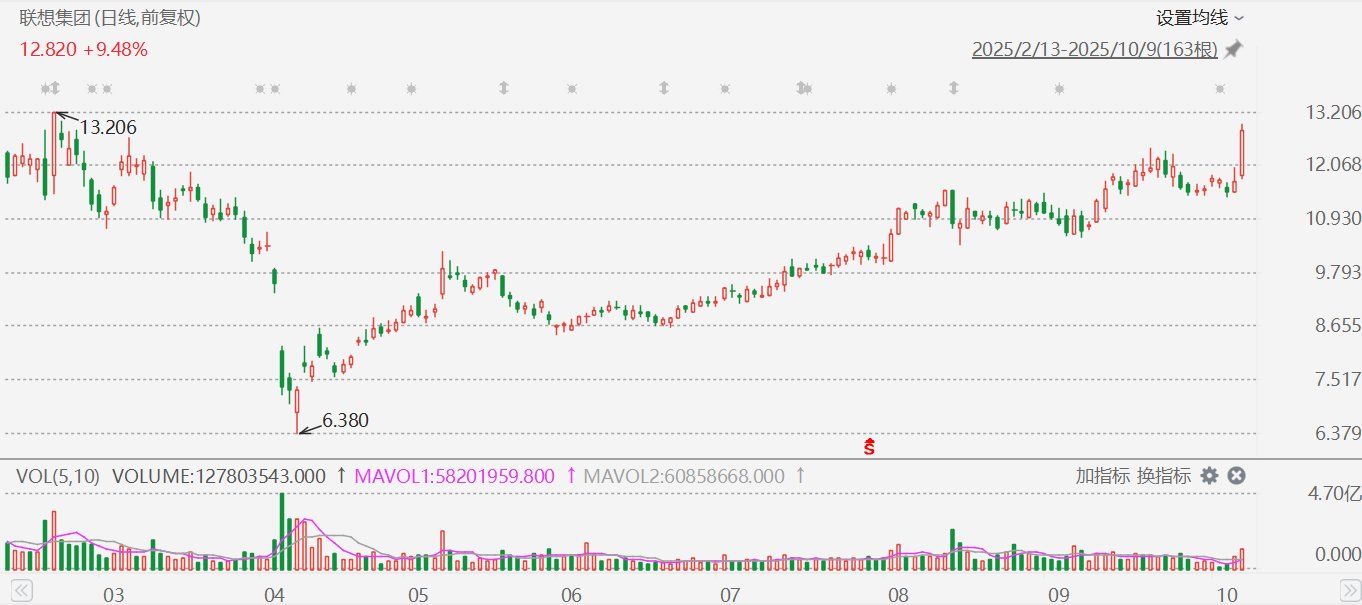The height and width of the screenshot is (605, 1362).
Task: Click the date range 2025/2/13-2025/10/9 link
Action: (1094, 50)
